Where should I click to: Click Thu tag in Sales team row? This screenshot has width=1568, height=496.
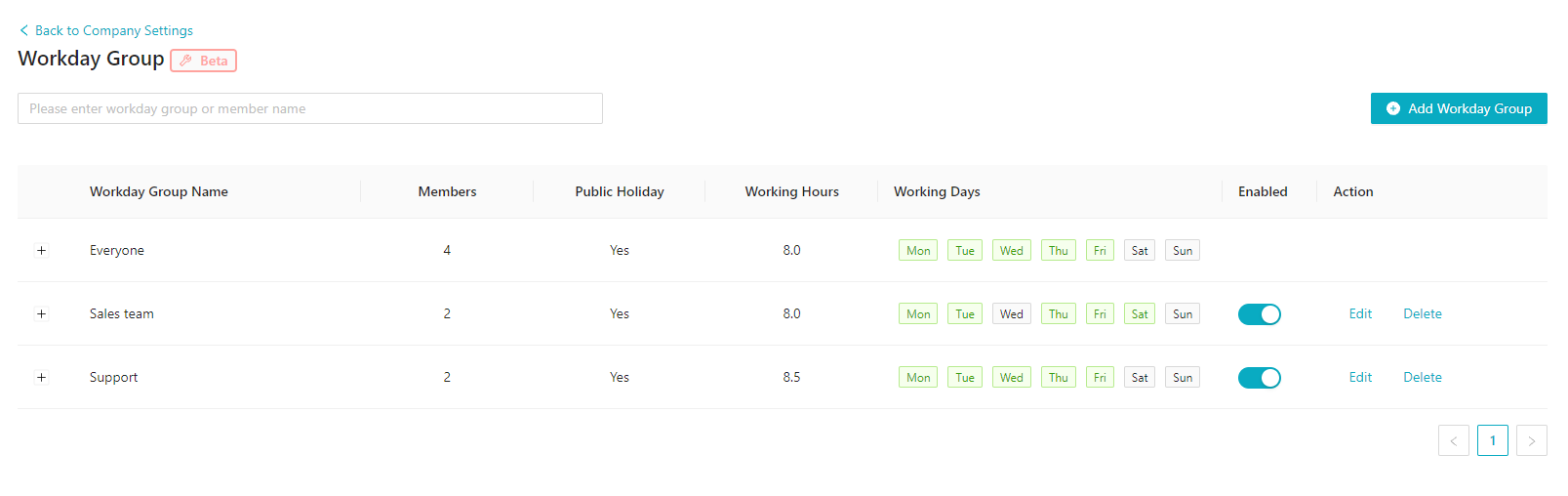(x=1059, y=313)
